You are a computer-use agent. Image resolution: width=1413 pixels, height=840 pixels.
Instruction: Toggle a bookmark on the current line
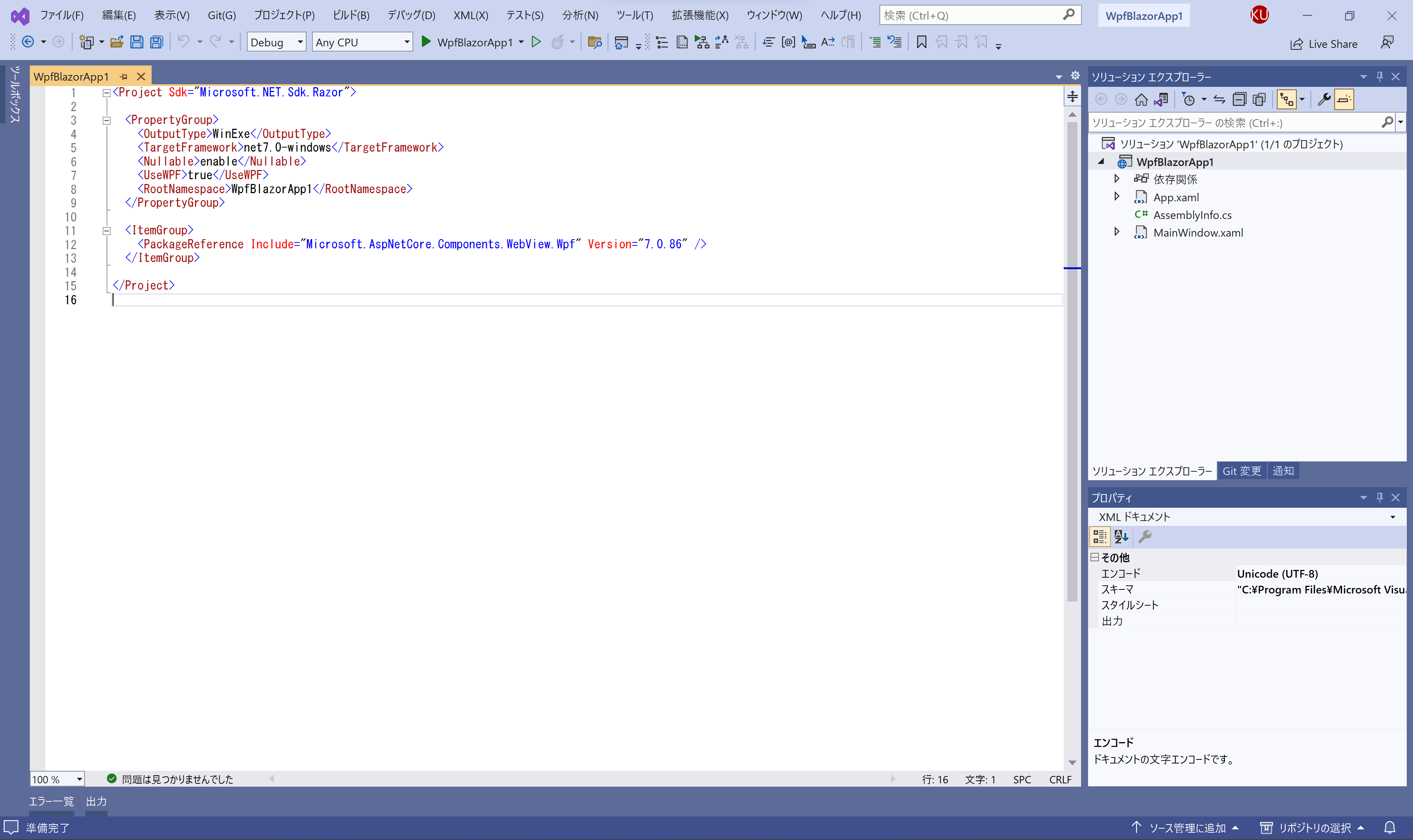pyautogui.click(x=922, y=42)
